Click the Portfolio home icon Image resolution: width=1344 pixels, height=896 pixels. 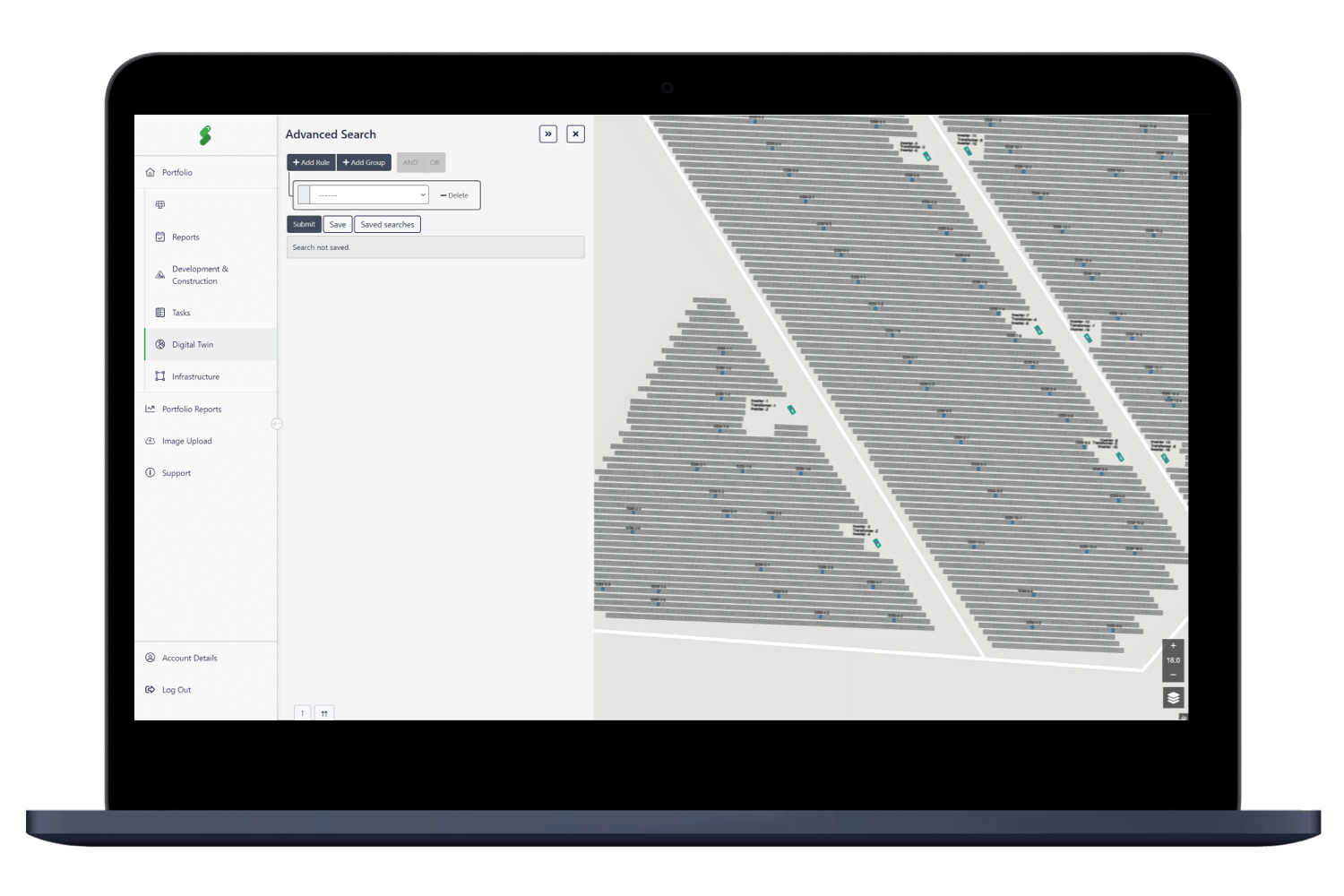click(150, 172)
